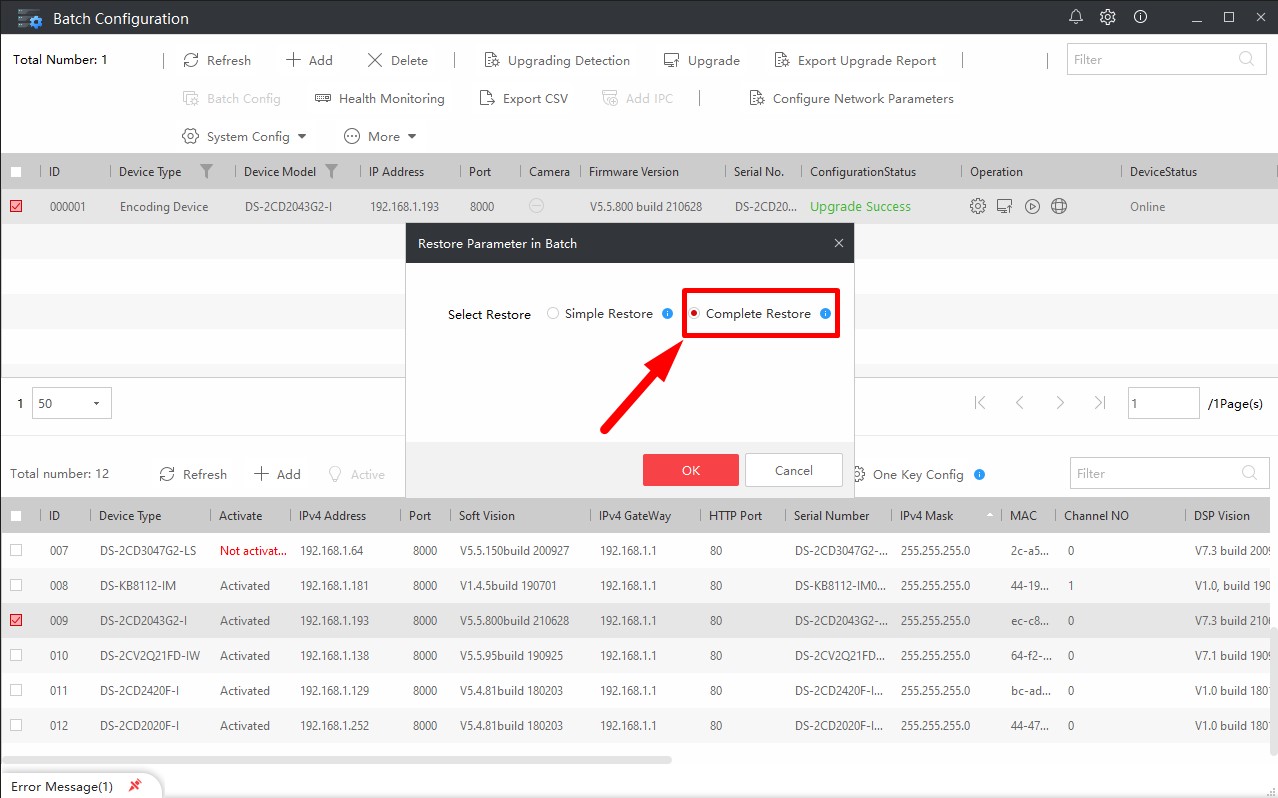Viewport: 1278px width, 798px height.
Task: Start live view play icon for device 000001
Action: click(x=1032, y=206)
